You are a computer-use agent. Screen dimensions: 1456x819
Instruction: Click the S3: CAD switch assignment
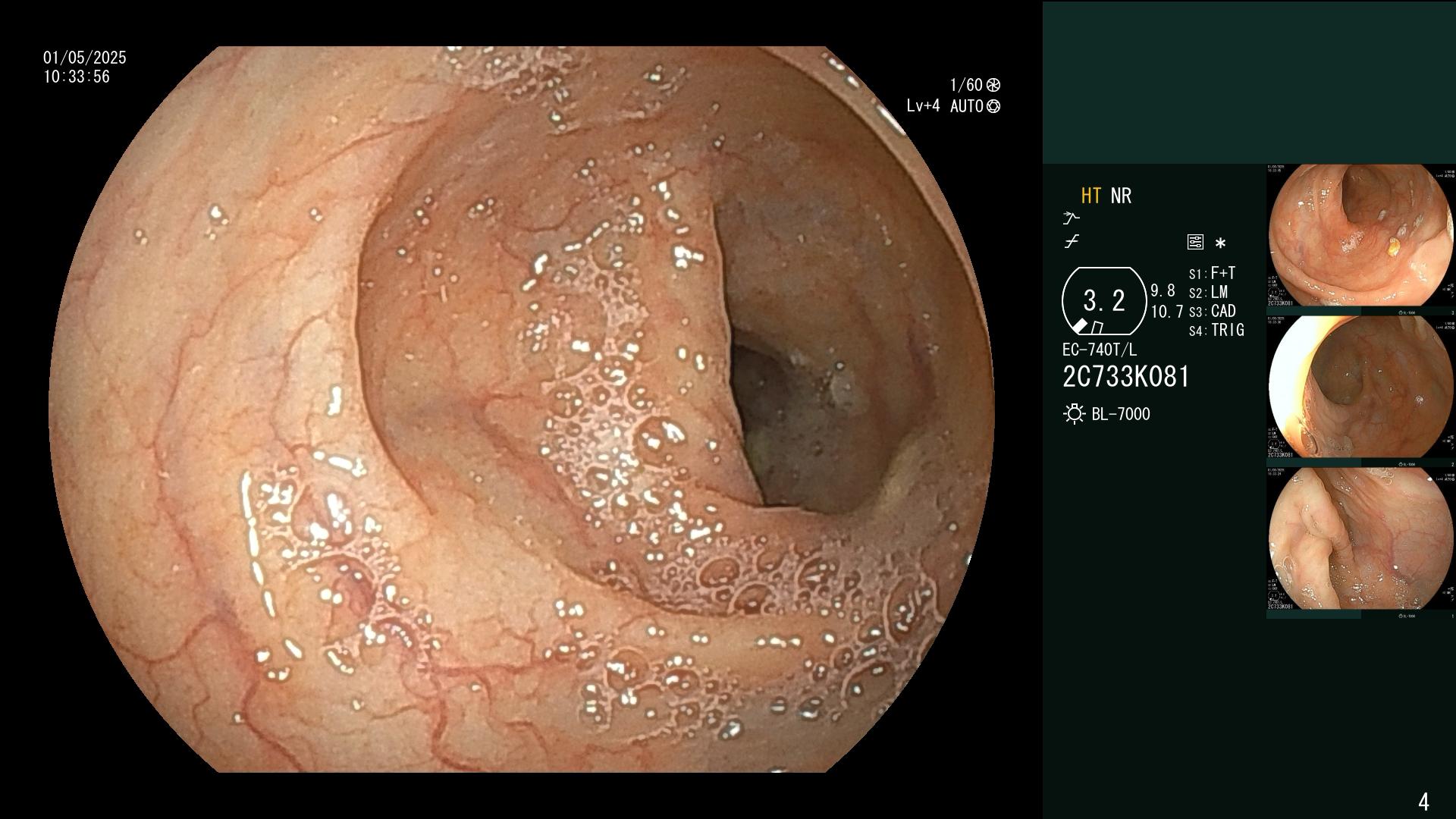[1212, 312]
